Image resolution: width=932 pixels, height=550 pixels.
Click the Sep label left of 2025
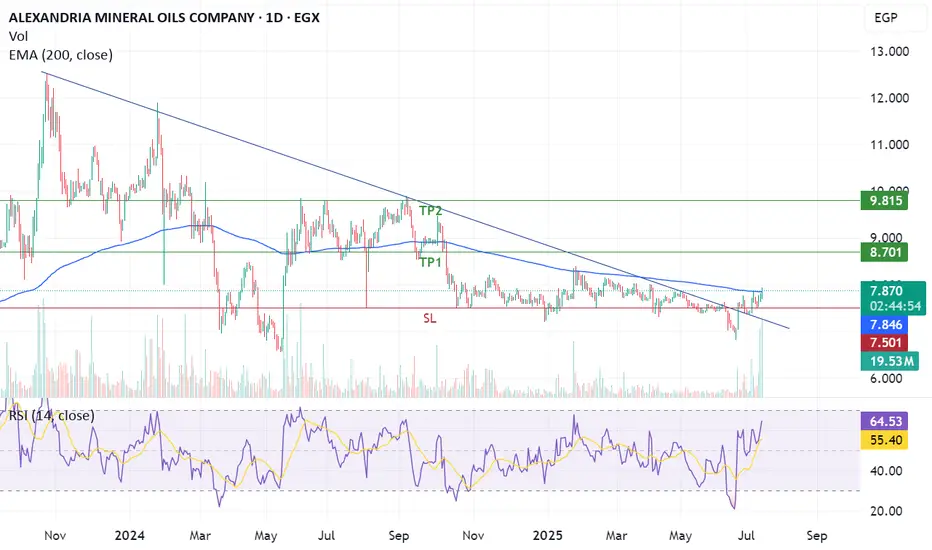tap(399, 535)
